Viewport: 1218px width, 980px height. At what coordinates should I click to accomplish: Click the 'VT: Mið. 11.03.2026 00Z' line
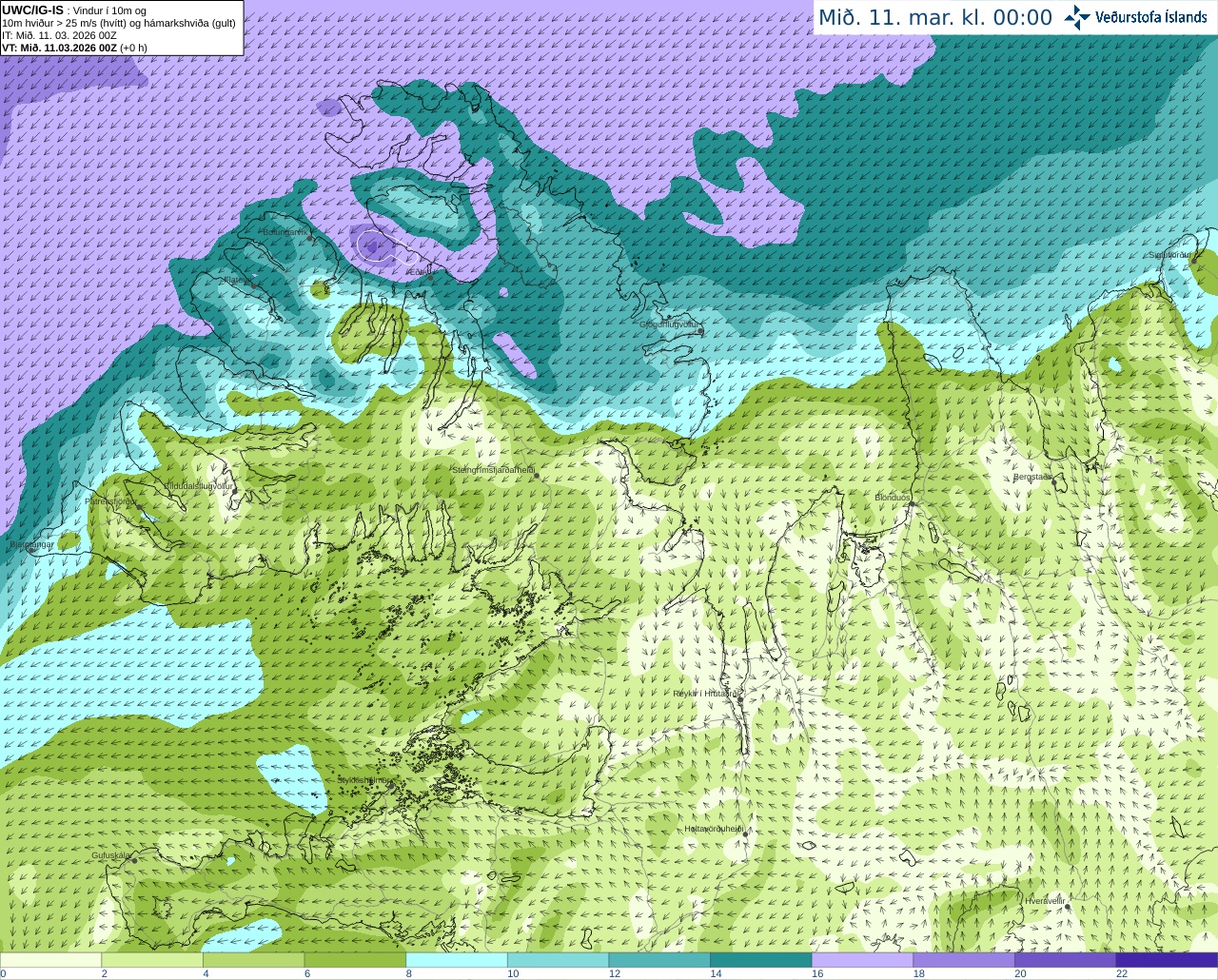coord(60,48)
